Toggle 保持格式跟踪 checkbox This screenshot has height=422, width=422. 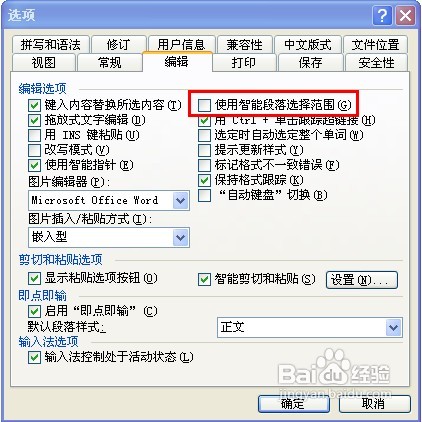click(204, 180)
